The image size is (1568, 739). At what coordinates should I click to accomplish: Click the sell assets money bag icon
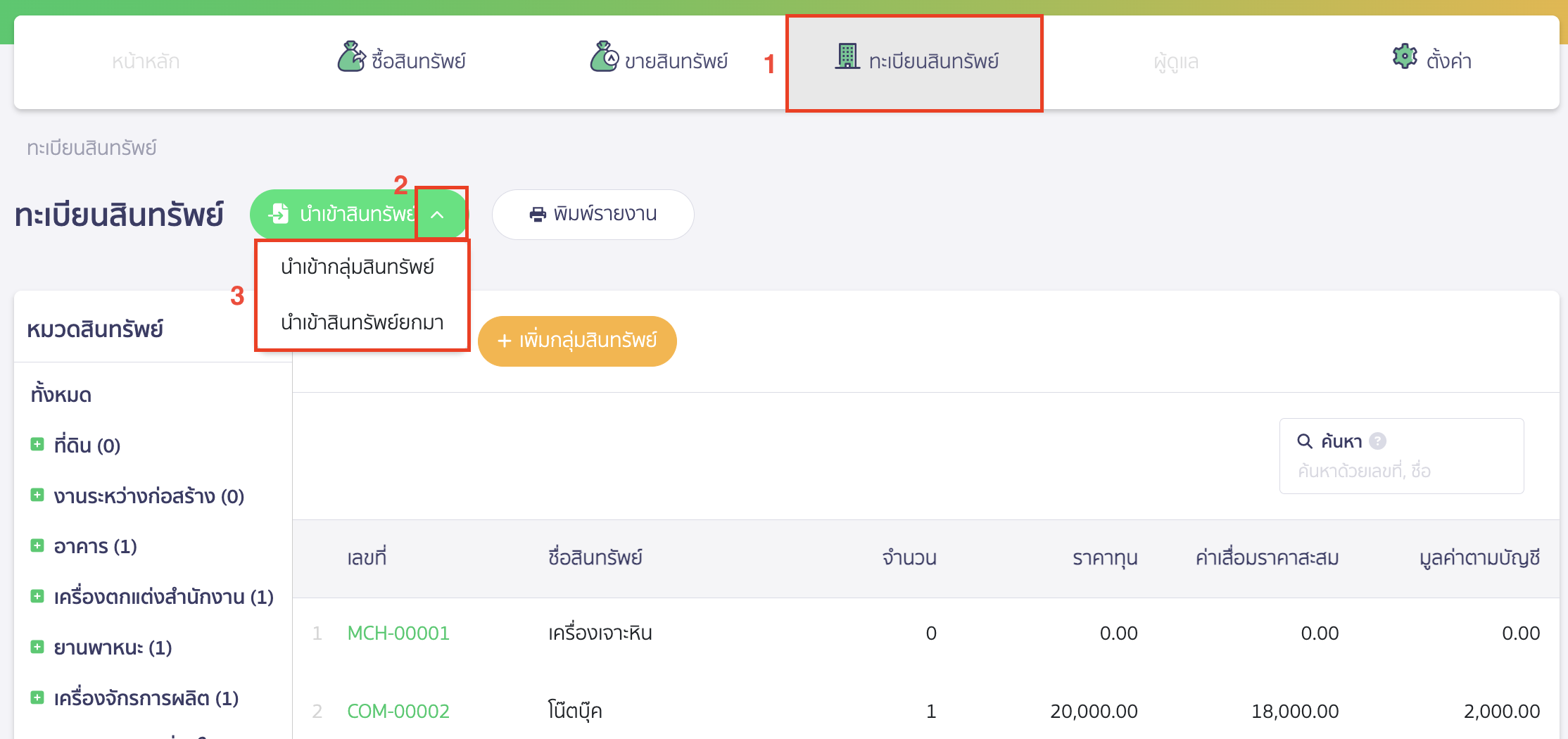[604, 57]
